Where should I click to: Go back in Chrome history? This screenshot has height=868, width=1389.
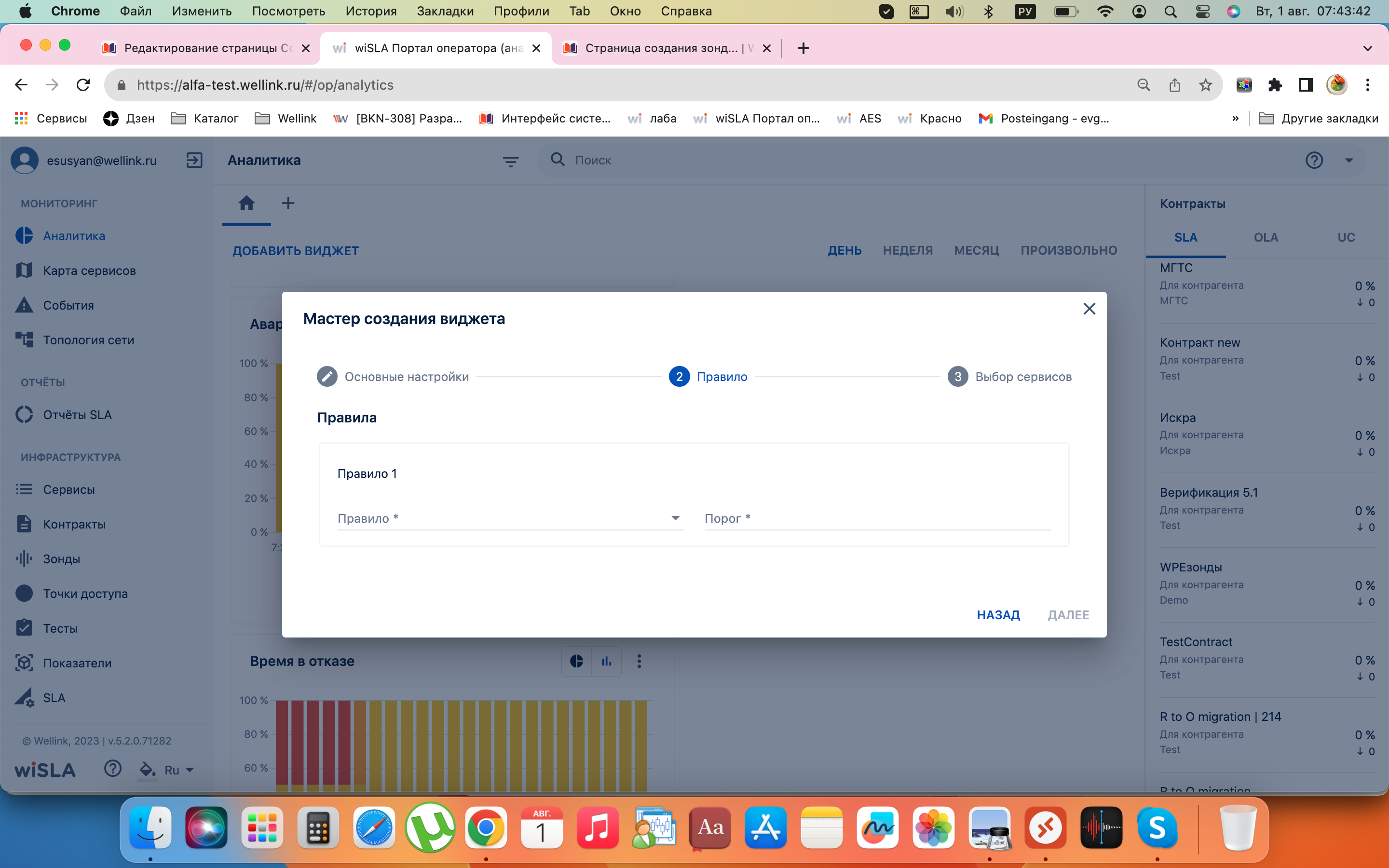click(21, 85)
